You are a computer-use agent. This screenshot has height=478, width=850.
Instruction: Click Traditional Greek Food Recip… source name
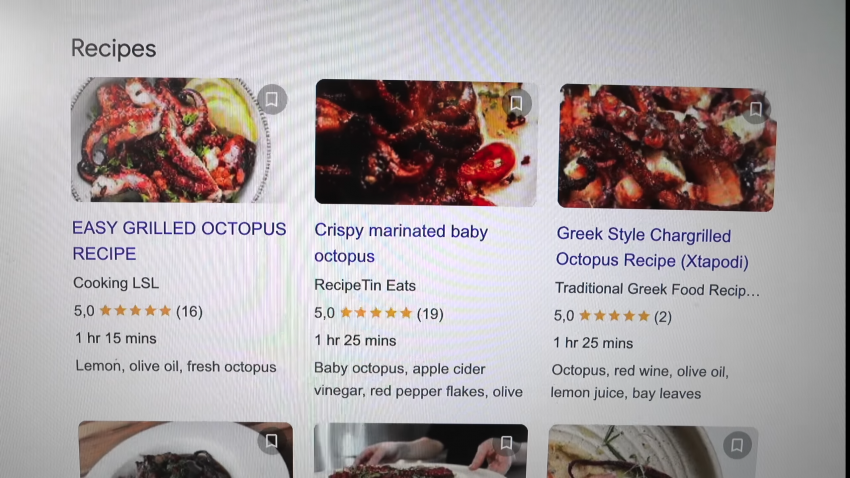tap(657, 289)
